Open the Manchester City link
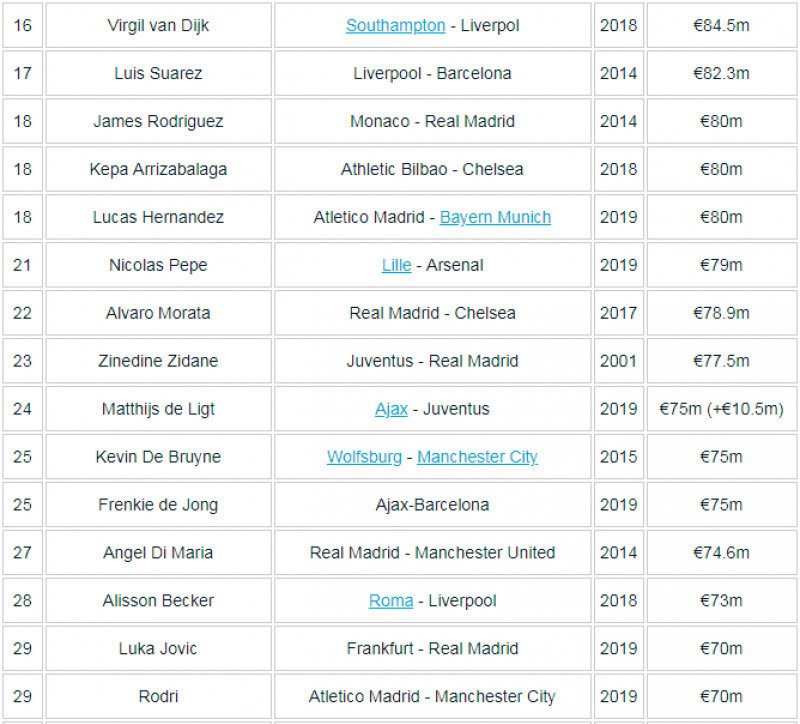 [x=477, y=457]
